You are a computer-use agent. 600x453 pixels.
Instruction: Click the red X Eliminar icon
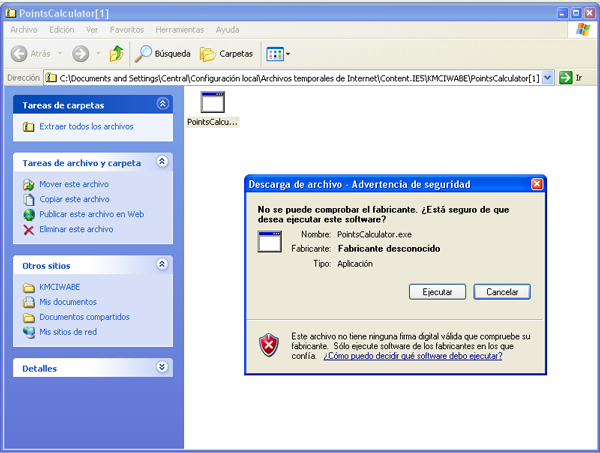(29, 230)
